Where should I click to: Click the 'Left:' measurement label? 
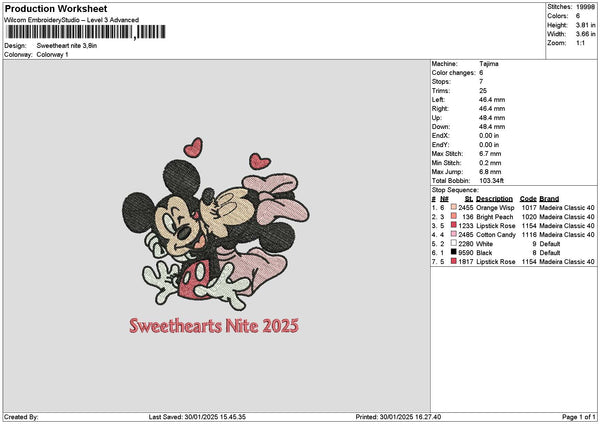point(438,100)
